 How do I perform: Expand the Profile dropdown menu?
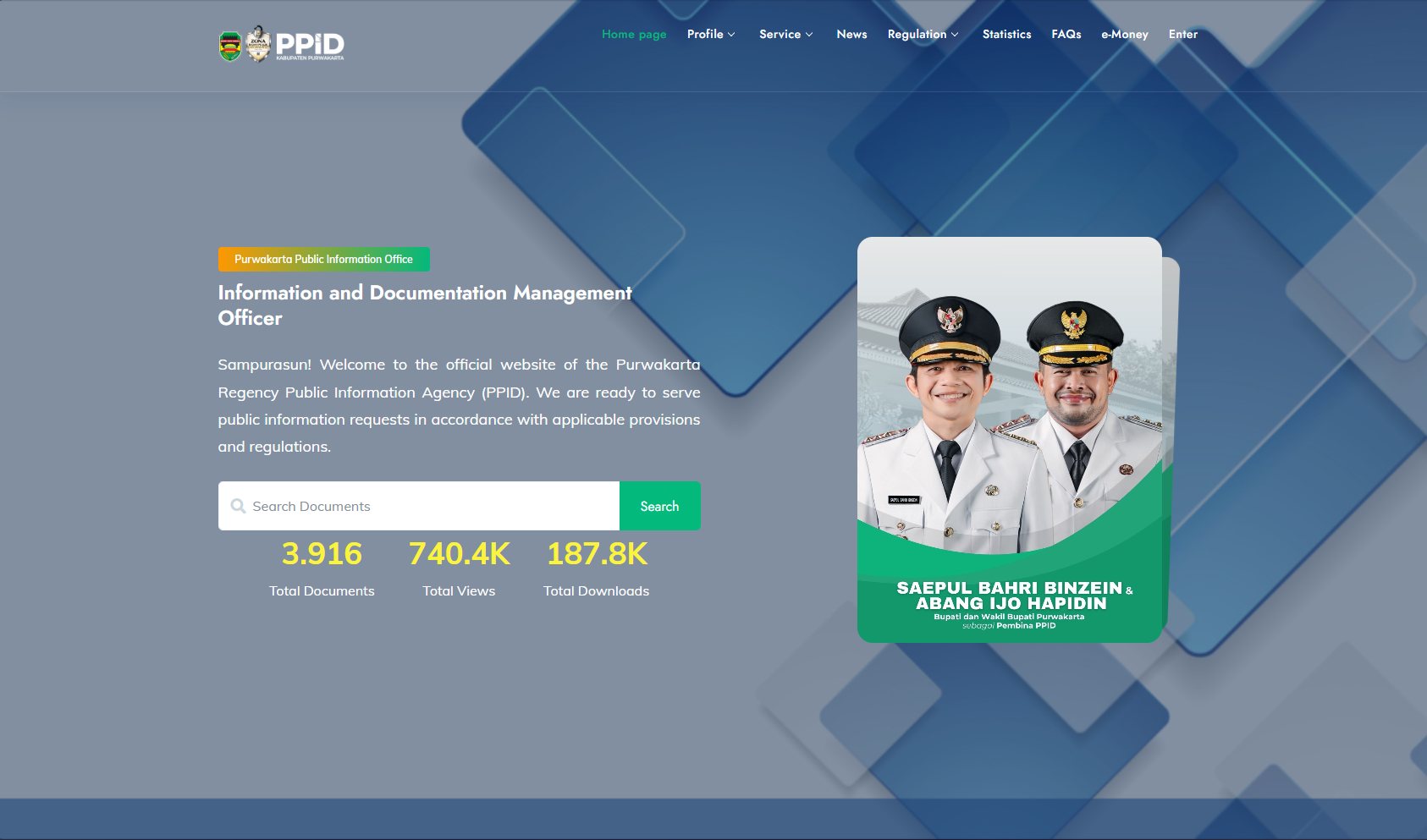pyautogui.click(x=711, y=35)
